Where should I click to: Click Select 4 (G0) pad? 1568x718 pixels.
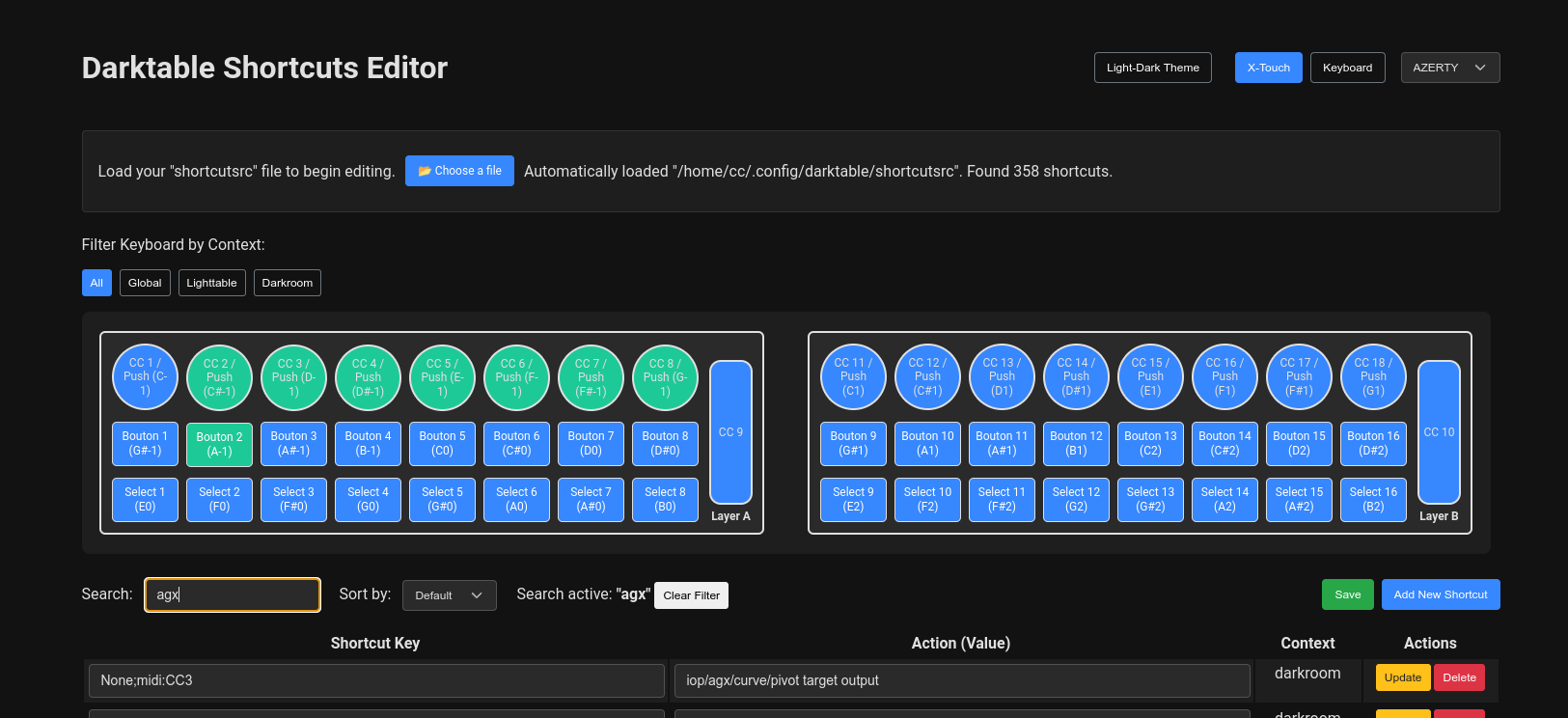369,500
